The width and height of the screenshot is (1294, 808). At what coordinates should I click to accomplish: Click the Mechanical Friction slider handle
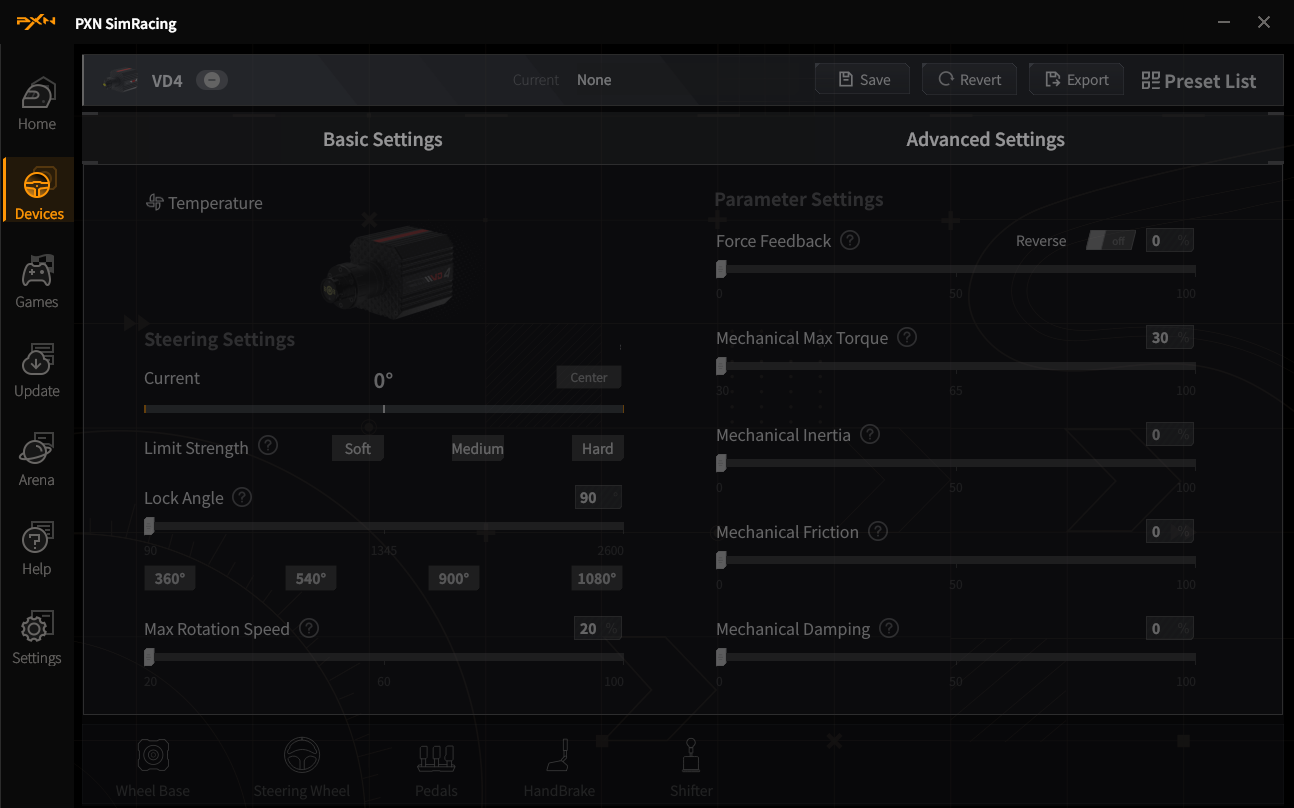pos(721,560)
